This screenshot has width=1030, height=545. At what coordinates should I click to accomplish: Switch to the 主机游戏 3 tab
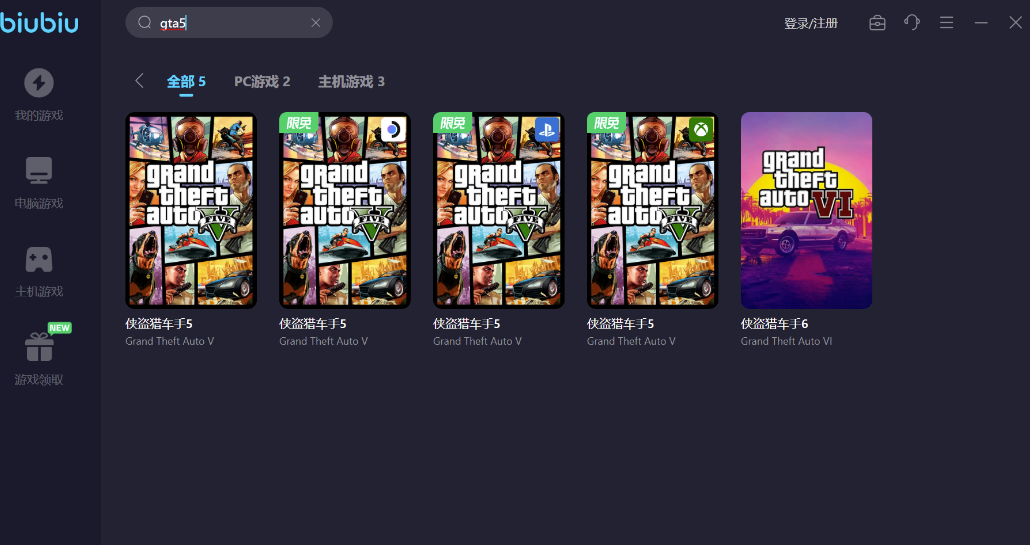351,82
